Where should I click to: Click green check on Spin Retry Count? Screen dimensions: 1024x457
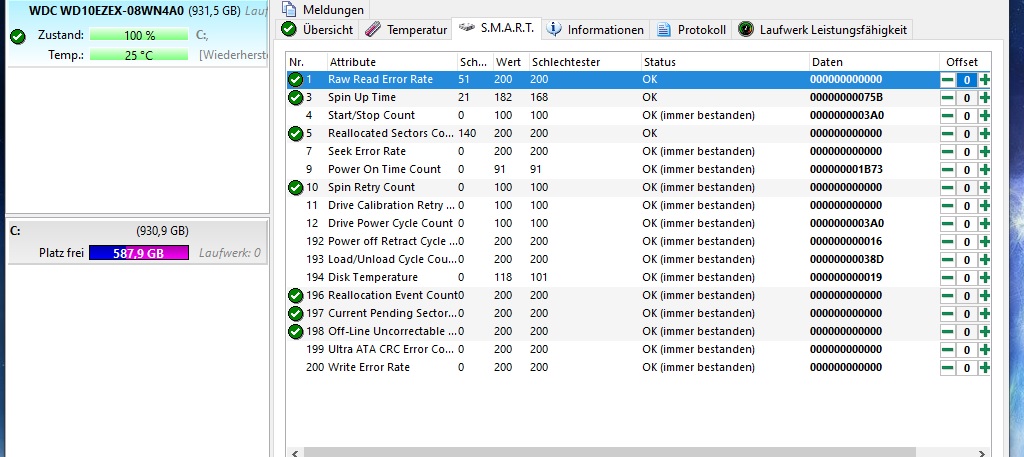(x=295, y=187)
